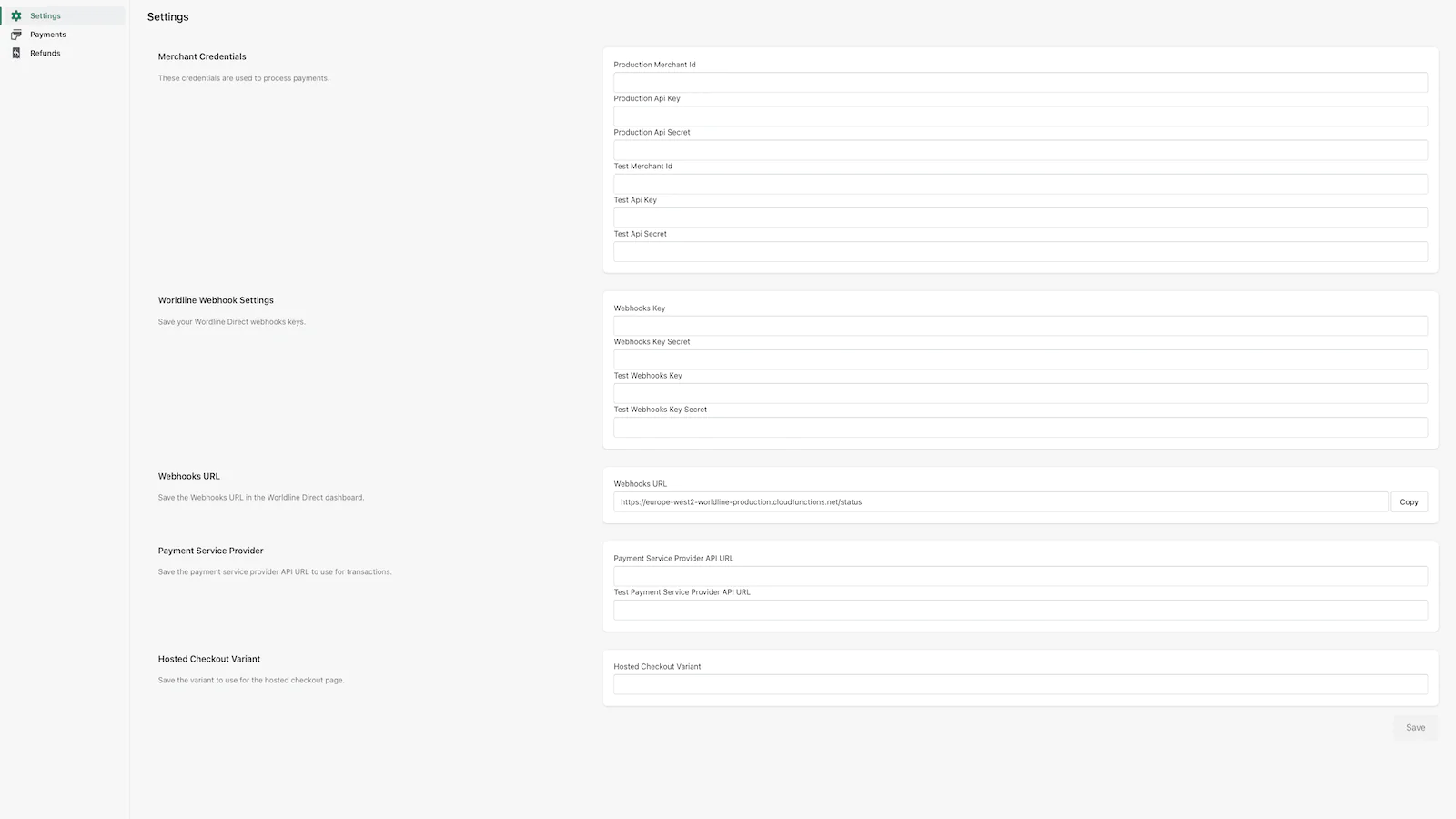Select the Webhooks URL cloudfunctions field
Viewport: 1456px width, 819px height.
[1001, 501]
